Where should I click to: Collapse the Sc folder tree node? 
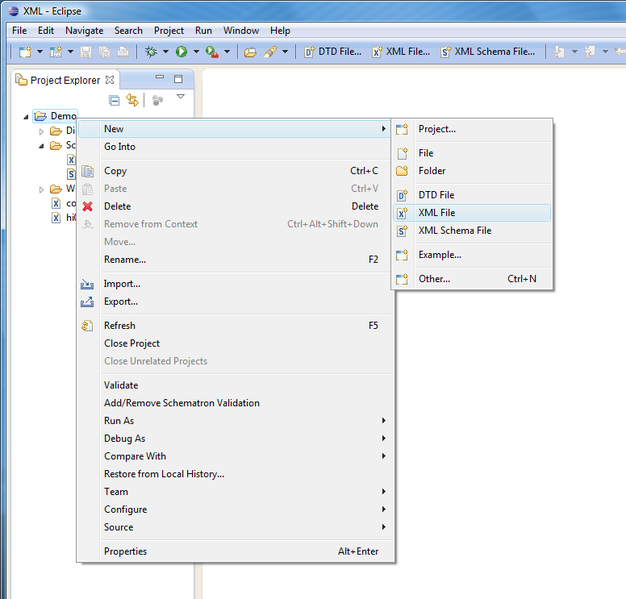(x=42, y=146)
